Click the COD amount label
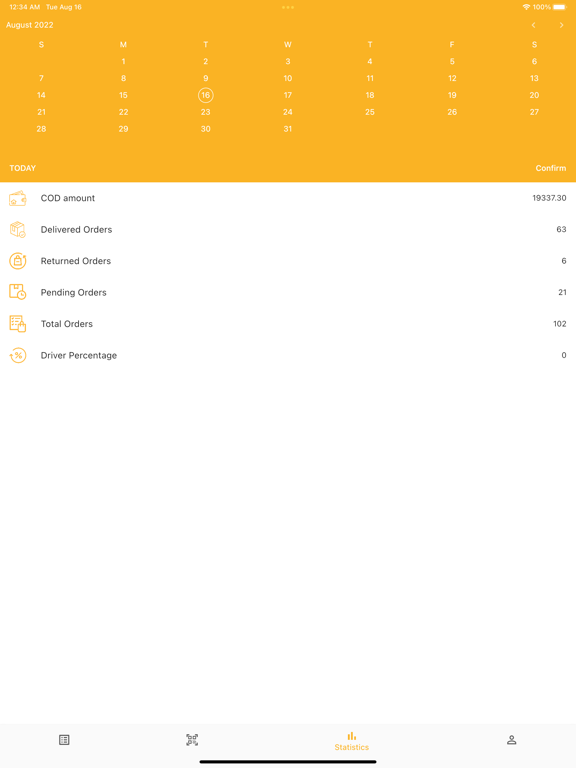This screenshot has height=768, width=576. 68,198
